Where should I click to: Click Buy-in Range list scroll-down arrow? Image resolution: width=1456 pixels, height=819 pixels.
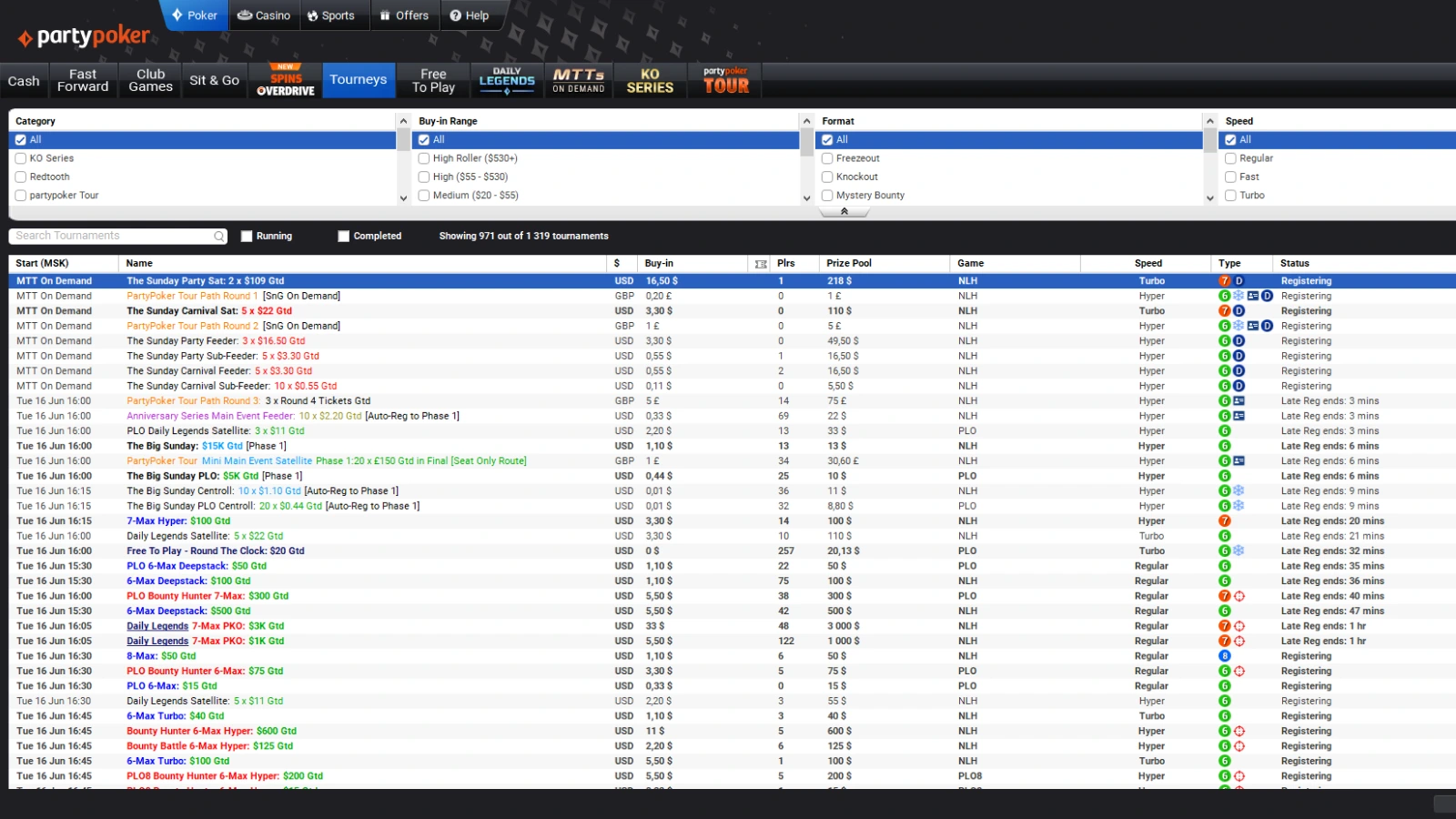pos(806,197)
